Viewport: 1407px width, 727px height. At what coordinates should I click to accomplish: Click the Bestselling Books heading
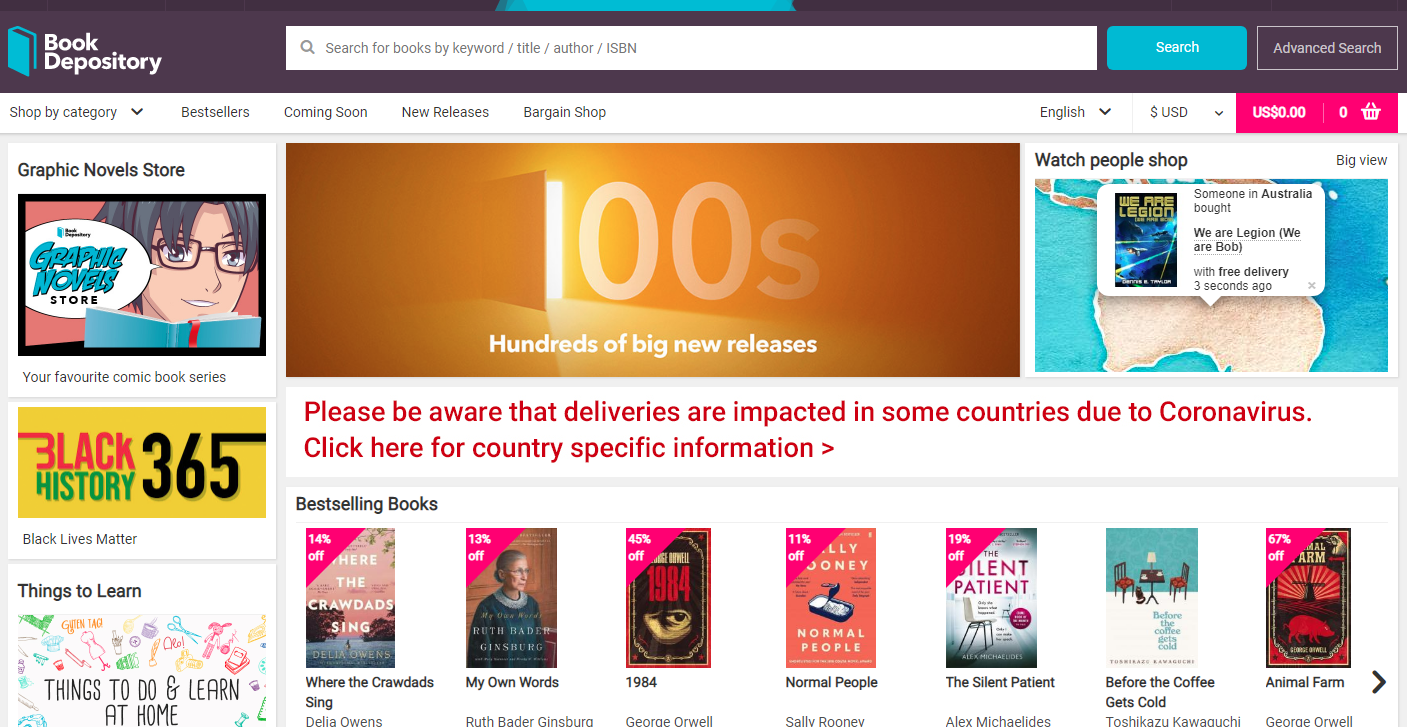tap(367, 504)
